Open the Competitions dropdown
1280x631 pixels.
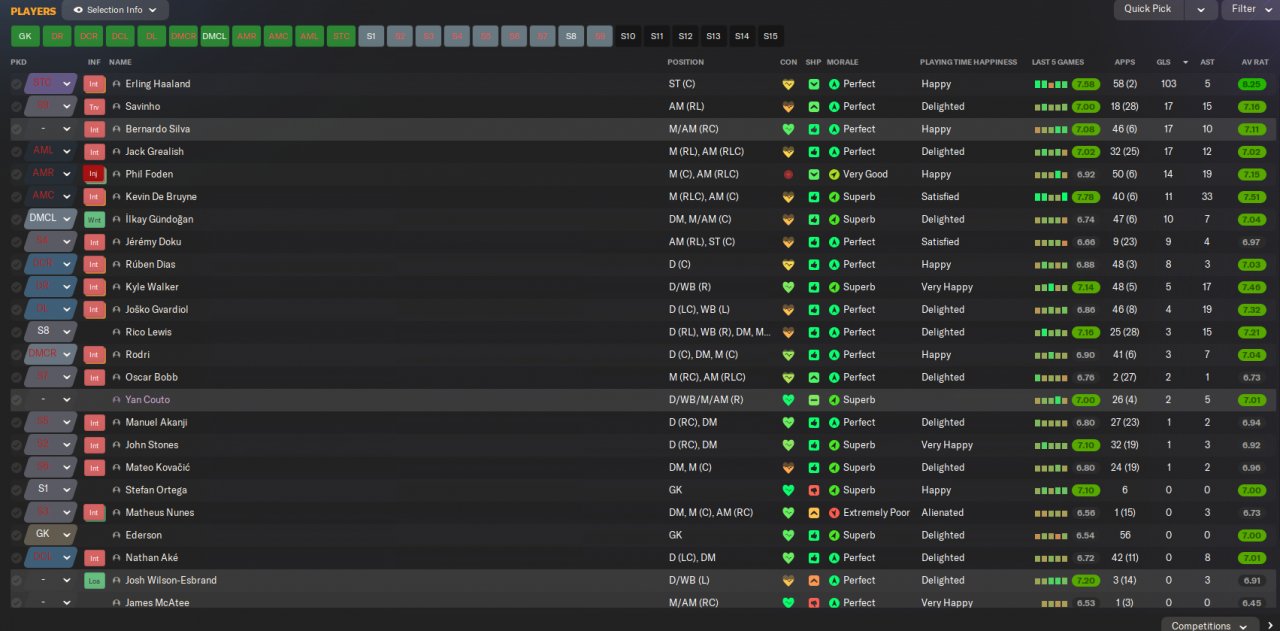pyautogui.click(x=1208, y=625)
